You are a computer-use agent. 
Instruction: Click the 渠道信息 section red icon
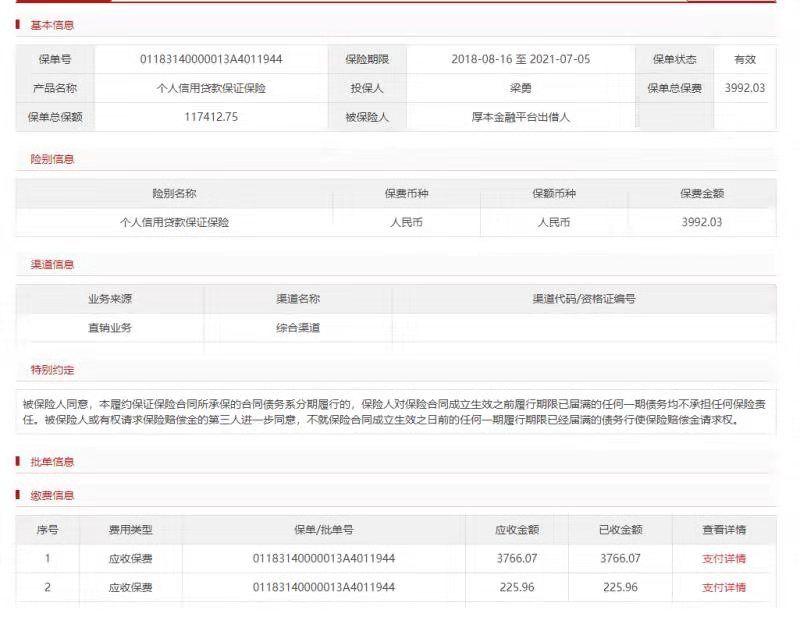(20, 264)
